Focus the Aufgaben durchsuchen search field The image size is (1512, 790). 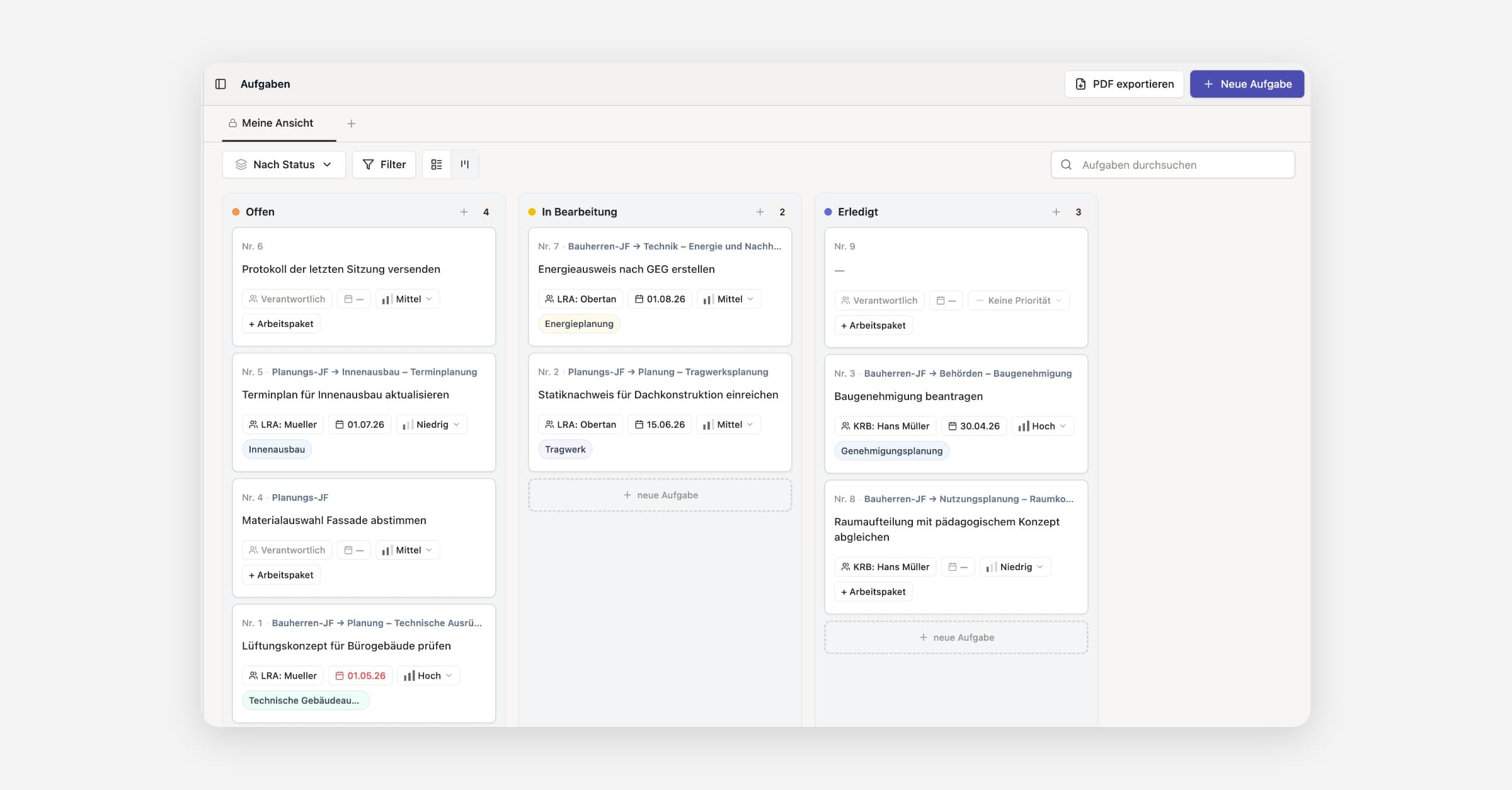click(x=1172, y=164)
